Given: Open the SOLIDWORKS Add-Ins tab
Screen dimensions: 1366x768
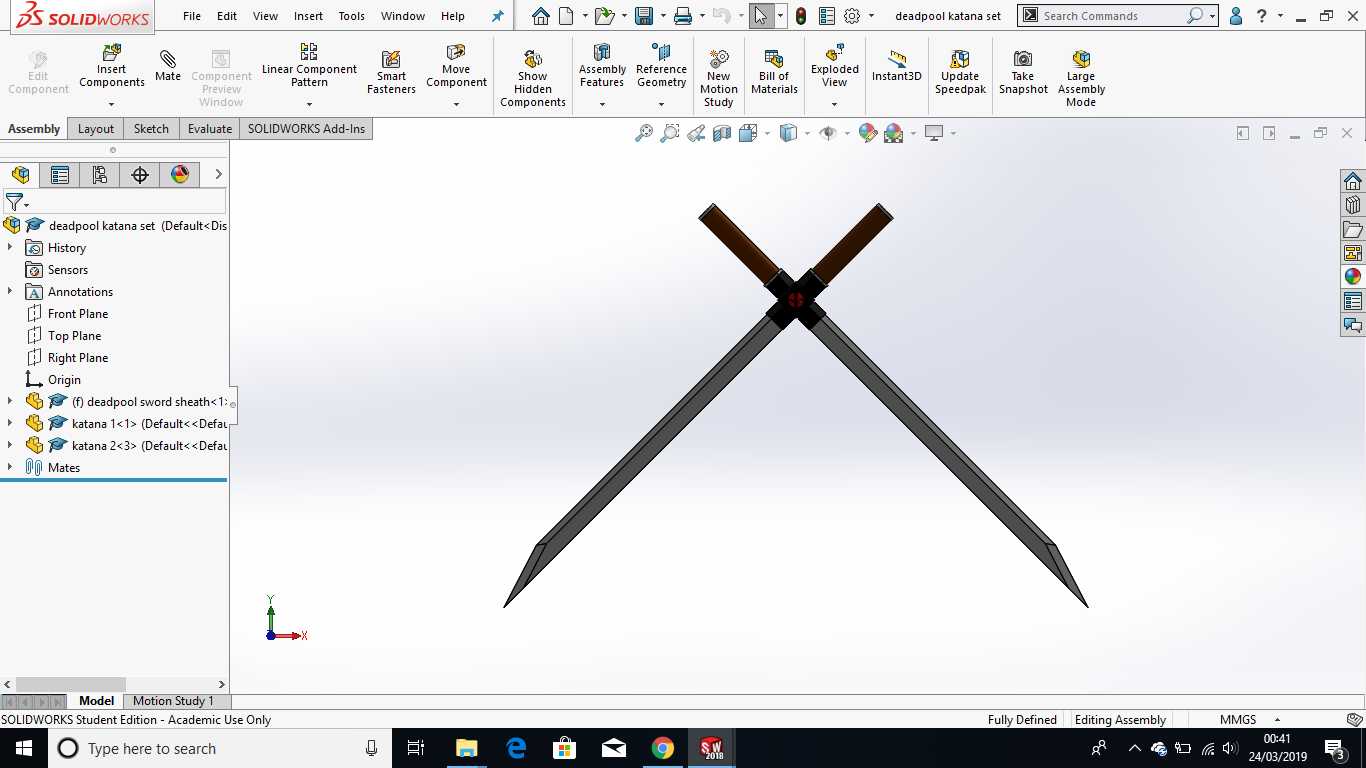Looking at the screenshot, I should click(306, 128).
